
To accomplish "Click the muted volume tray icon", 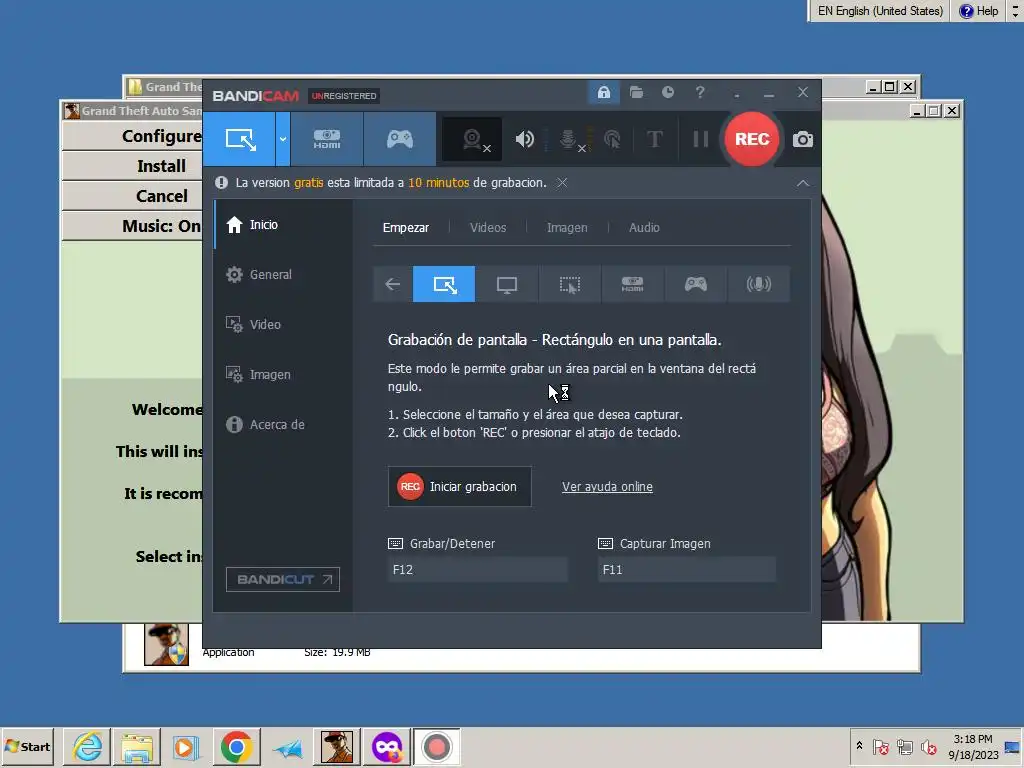I will [928, 747].
